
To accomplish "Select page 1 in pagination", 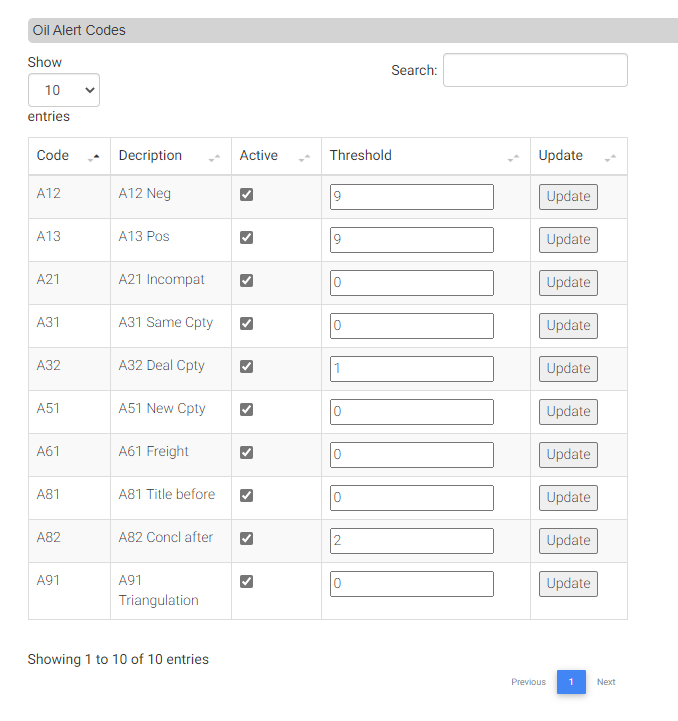I will [571, 682].
